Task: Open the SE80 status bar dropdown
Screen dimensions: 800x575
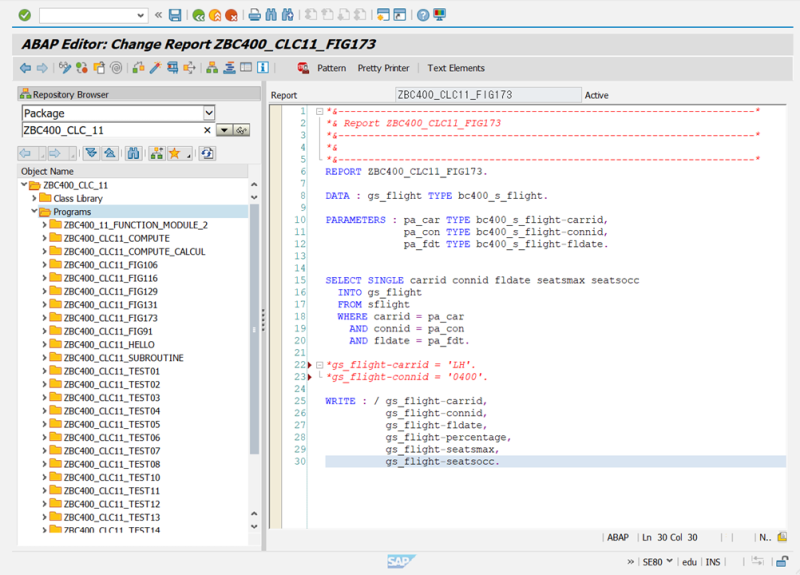Action: (669, 561)
